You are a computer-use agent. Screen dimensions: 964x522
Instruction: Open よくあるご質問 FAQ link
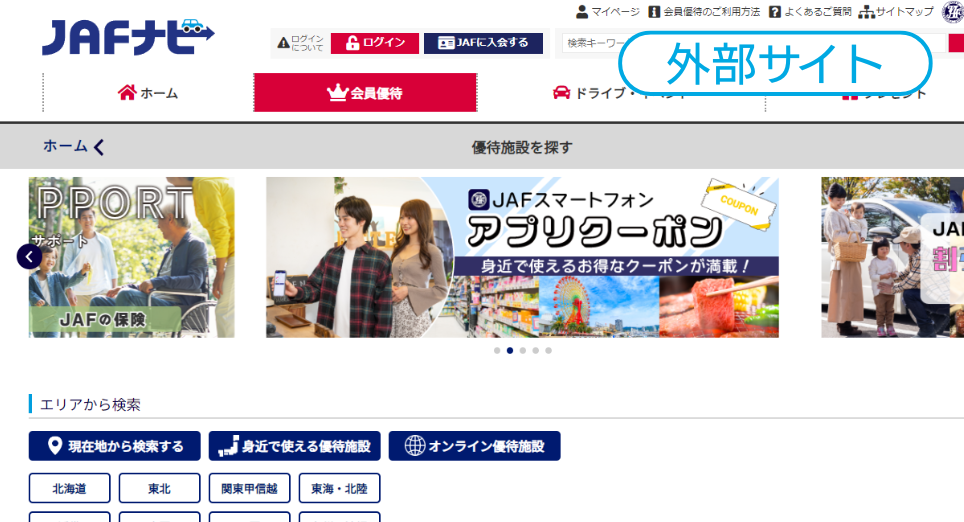(x=810, y=12)
